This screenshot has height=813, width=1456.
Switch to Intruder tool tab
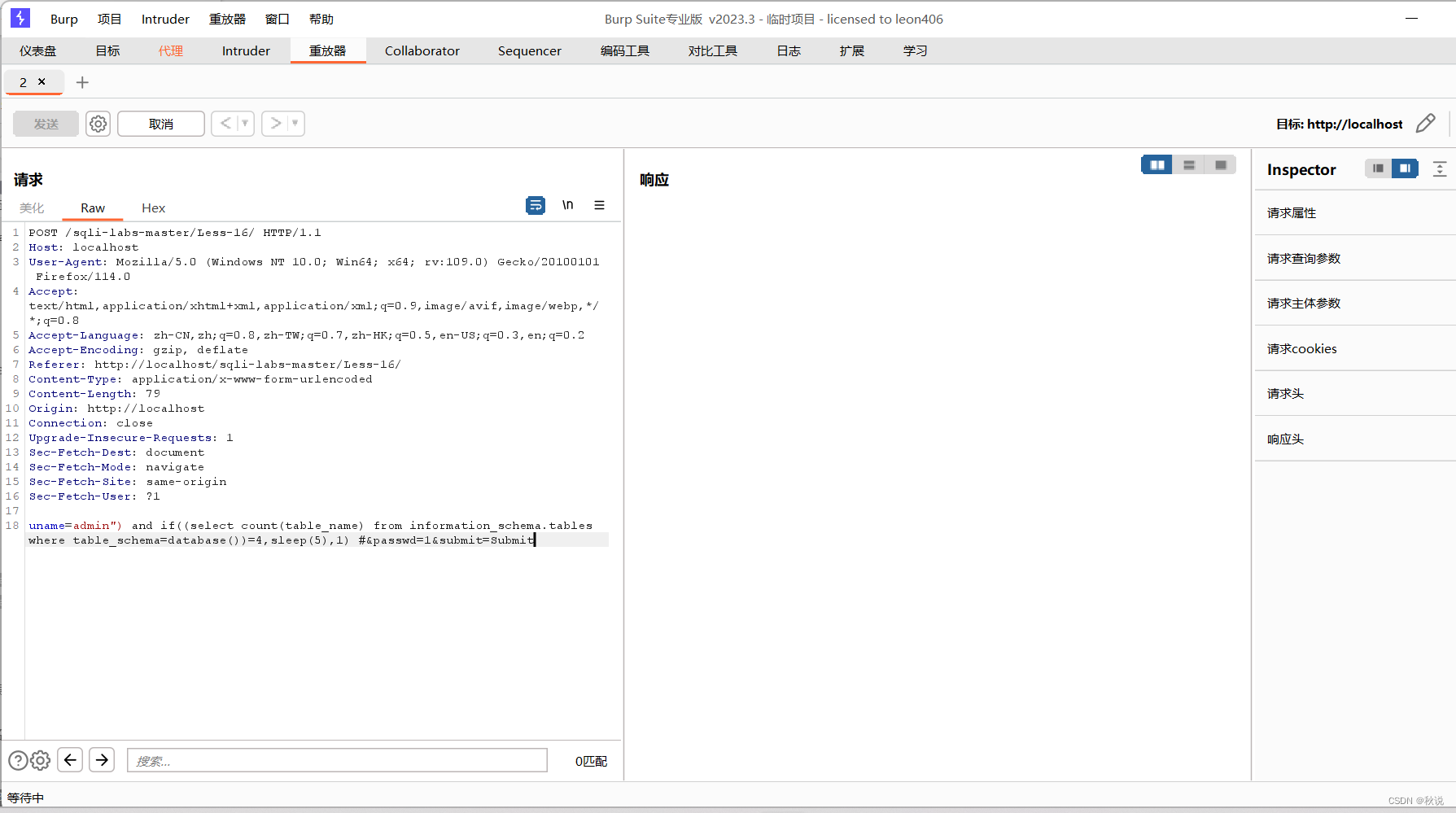click(x=246, y=50)
